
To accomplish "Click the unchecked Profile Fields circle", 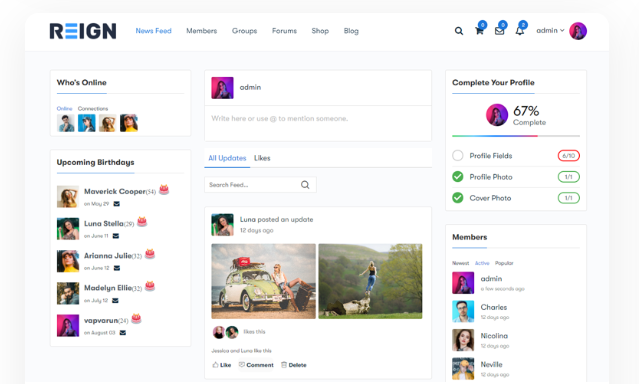I will pos(458,156).
